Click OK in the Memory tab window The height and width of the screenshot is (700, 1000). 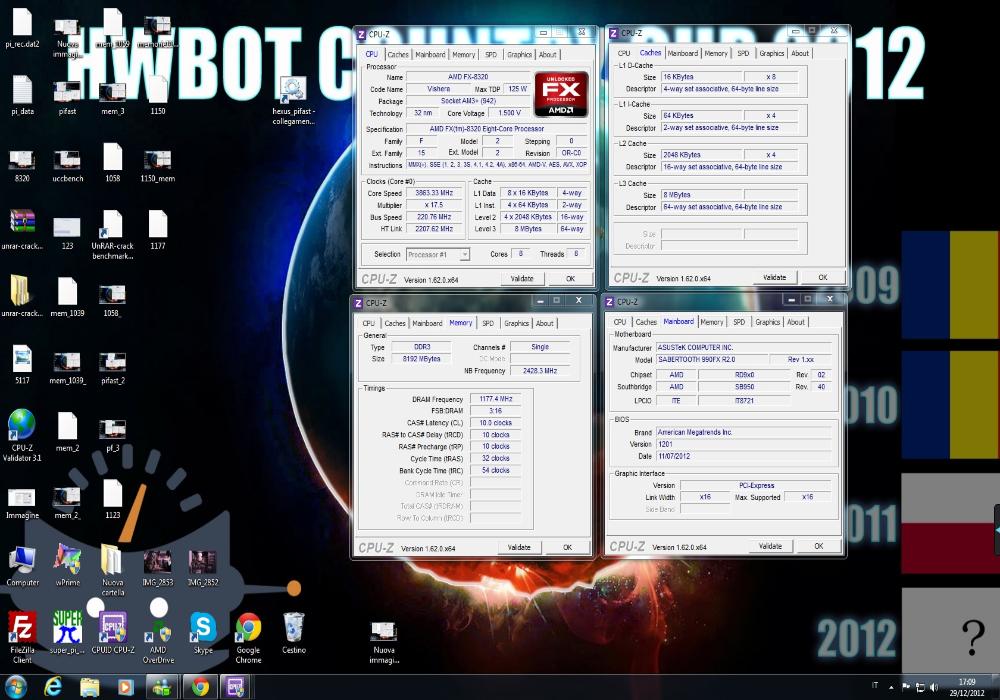pos(568,547)
